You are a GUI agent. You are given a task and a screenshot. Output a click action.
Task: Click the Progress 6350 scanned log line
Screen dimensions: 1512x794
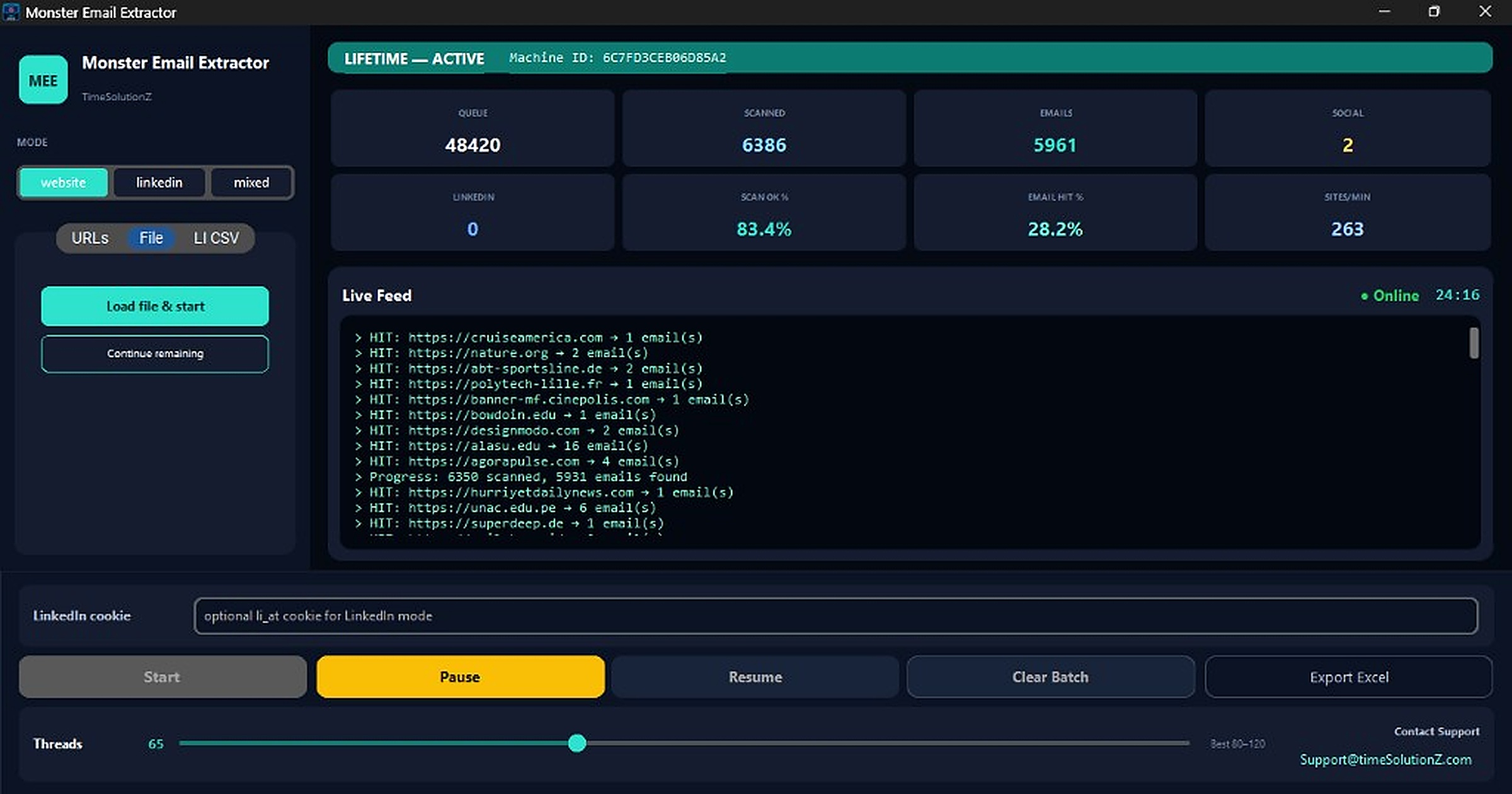click(521, 477)
